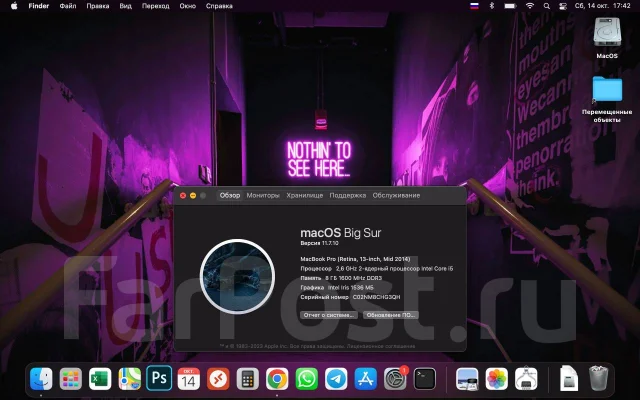
Task: Open the Trash in the Dock
Action: 598,379
